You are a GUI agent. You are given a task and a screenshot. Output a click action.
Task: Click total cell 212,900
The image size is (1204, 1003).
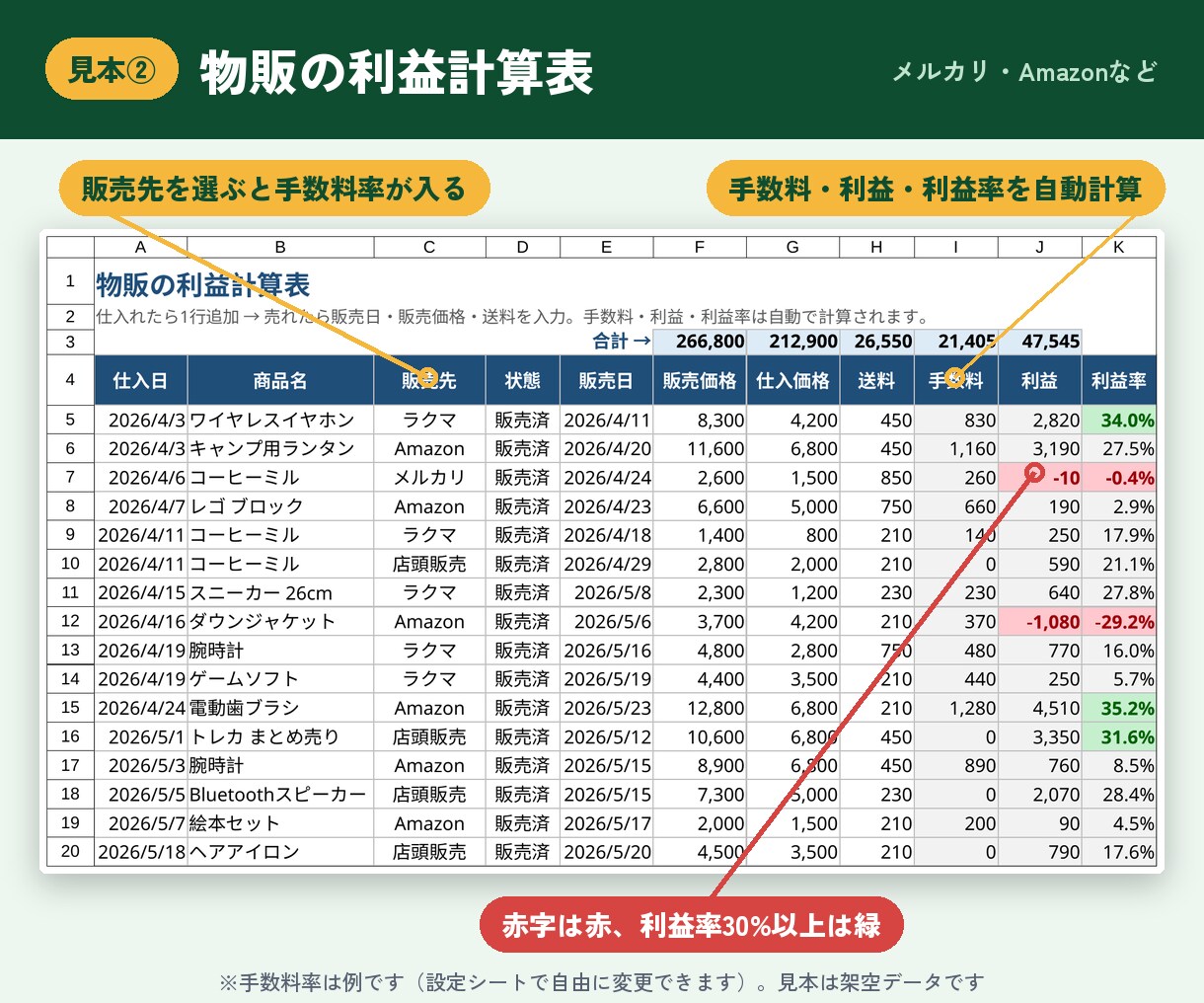click(792, 342)
